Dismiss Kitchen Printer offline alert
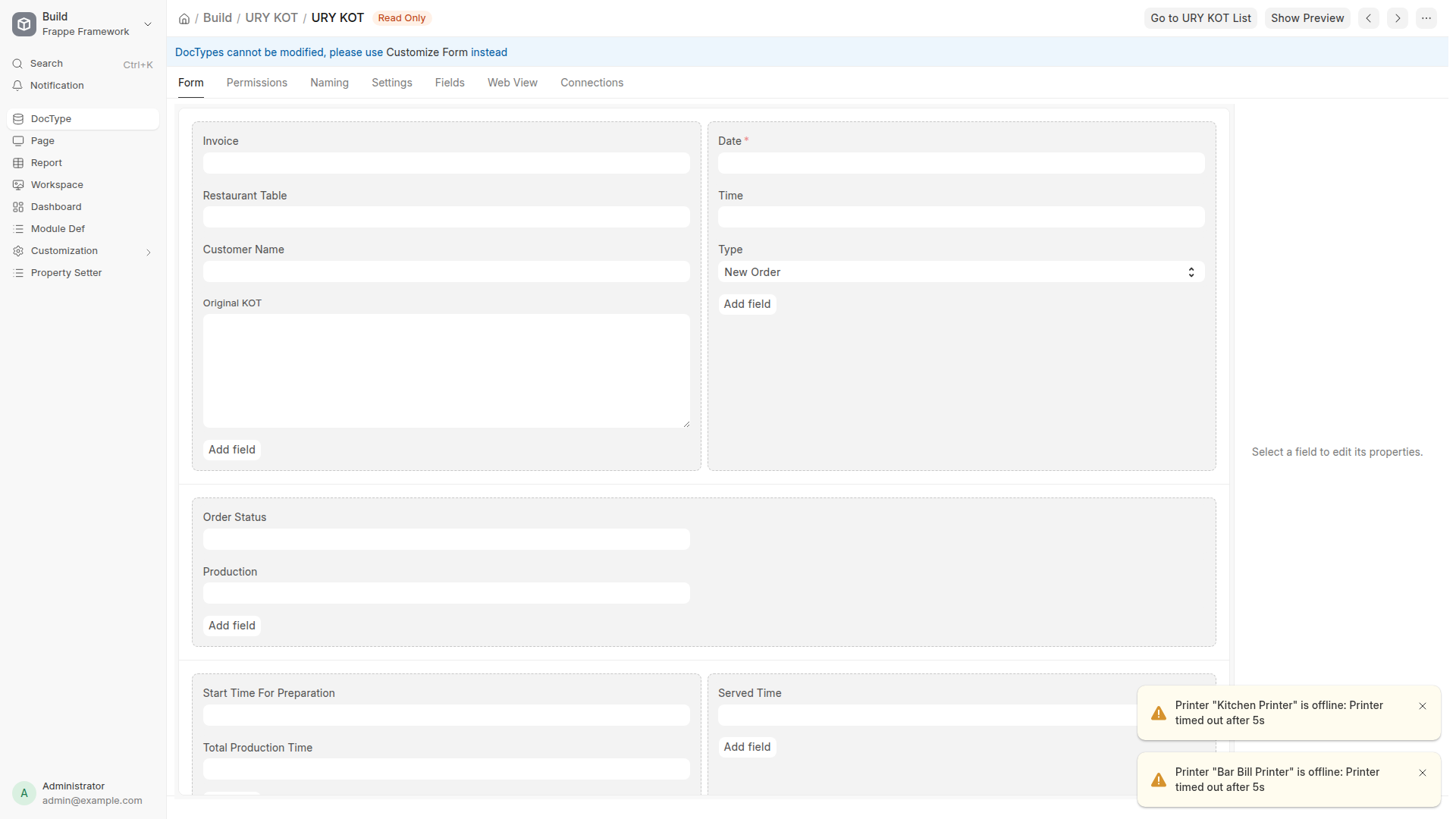The width and height of the screenshot is (1456, 819). (x=1423, y=706)
